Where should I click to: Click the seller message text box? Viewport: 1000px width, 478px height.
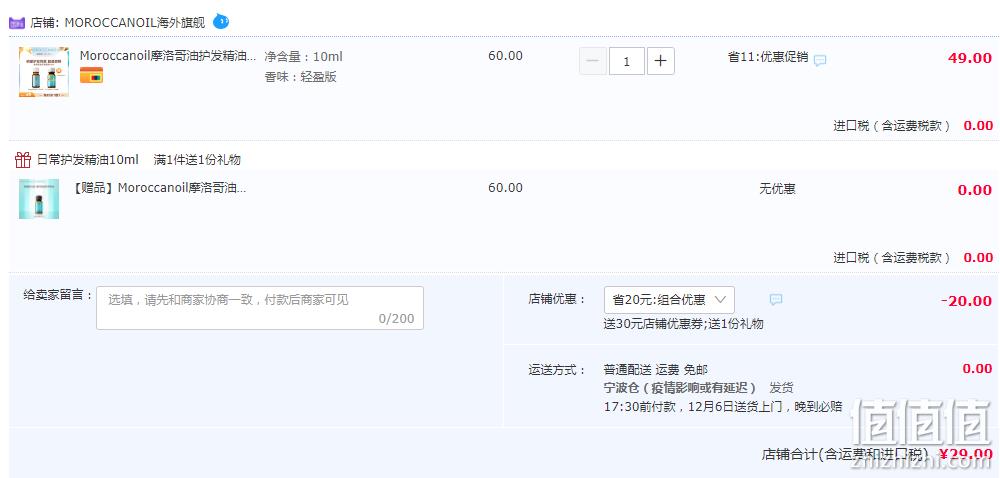point(260,308)
